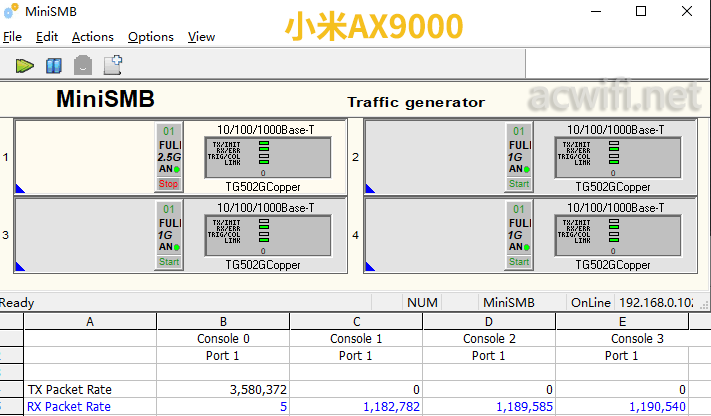Click the blue corner triangle of port 3
The image size is (711, 416).
[x=19, y=267]
